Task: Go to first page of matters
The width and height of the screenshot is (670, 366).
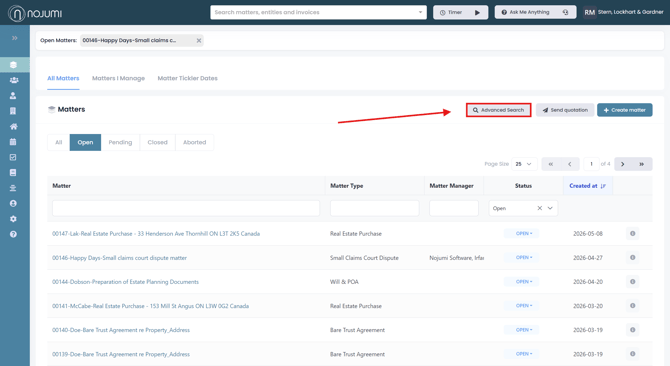Action: point(551,164)
